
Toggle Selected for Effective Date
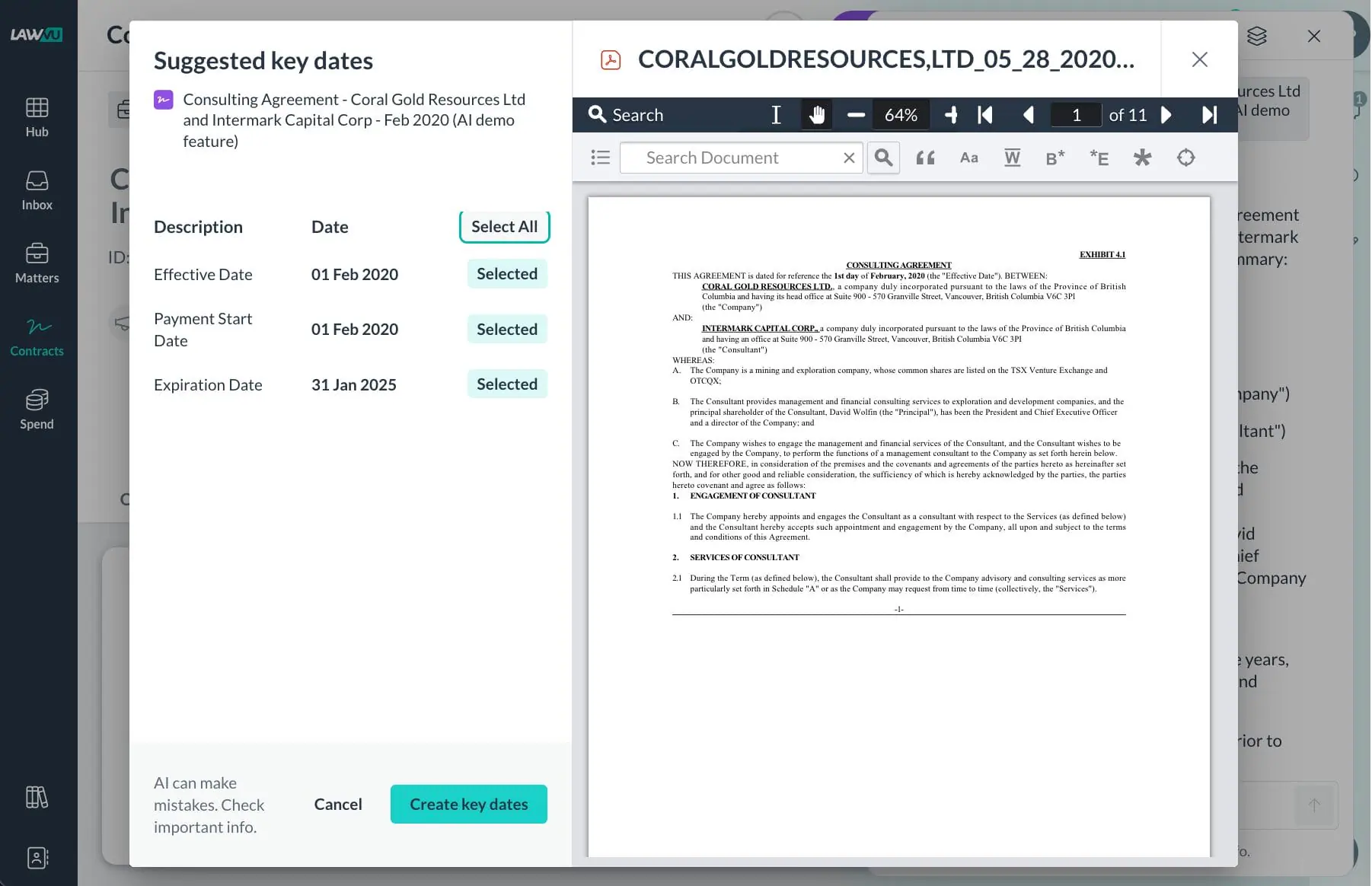(x=507, y=274)
